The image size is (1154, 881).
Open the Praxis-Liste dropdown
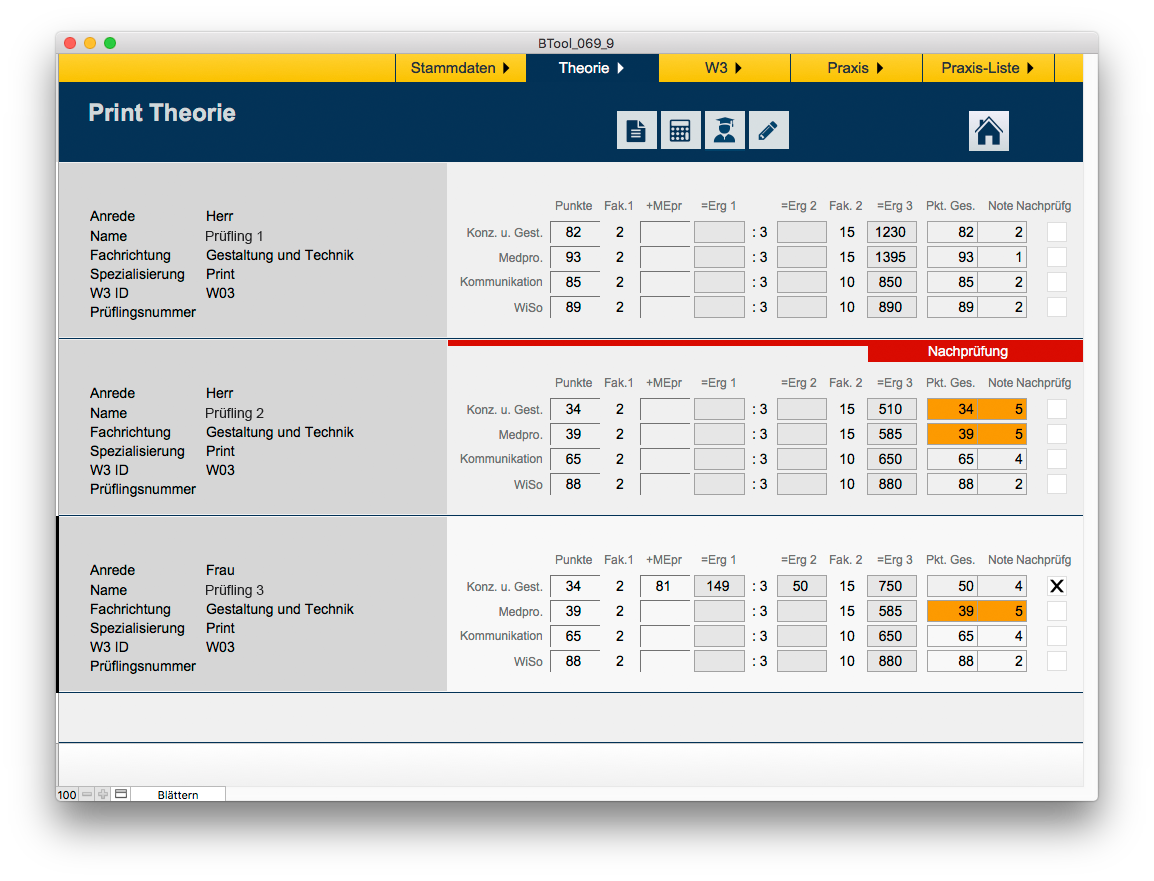[x=986, y=68]
